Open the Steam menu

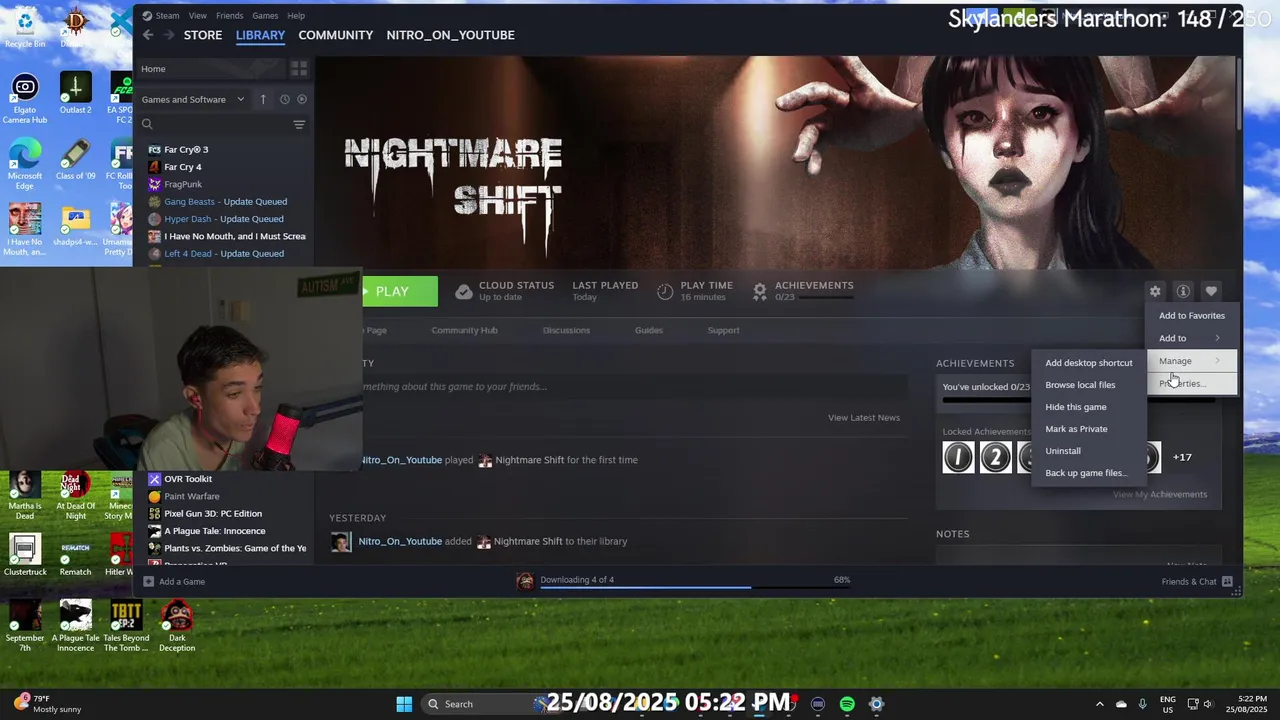[167, 16]
